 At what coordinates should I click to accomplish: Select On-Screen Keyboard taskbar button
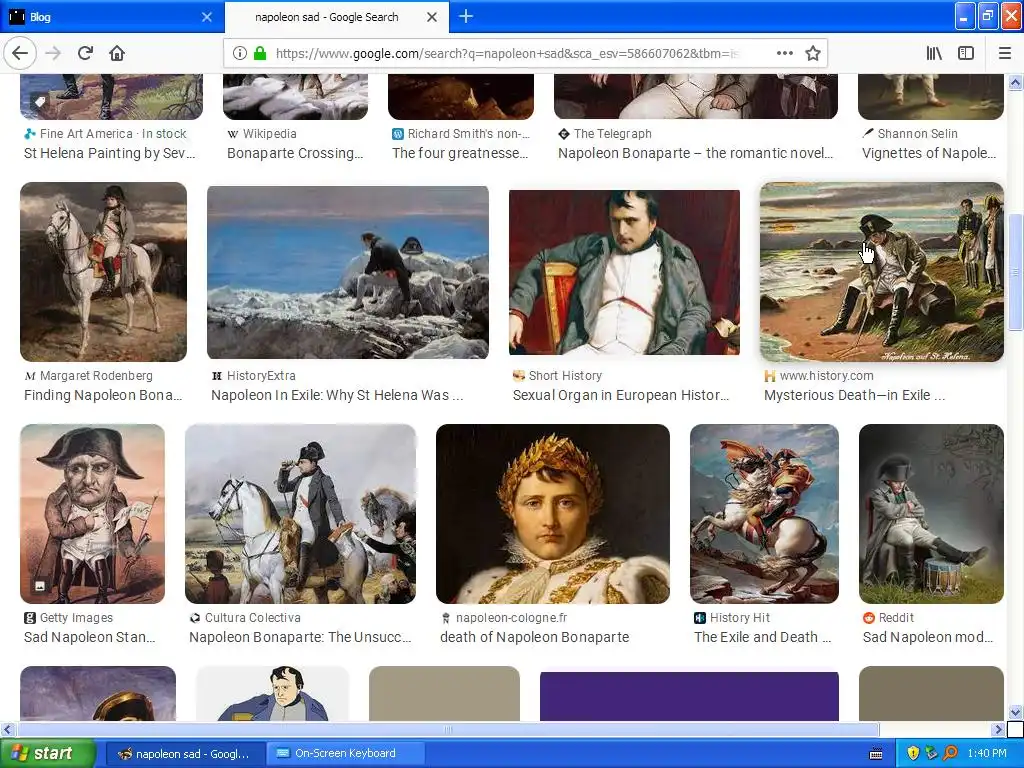pyautogui.click(x=345, y=754)
